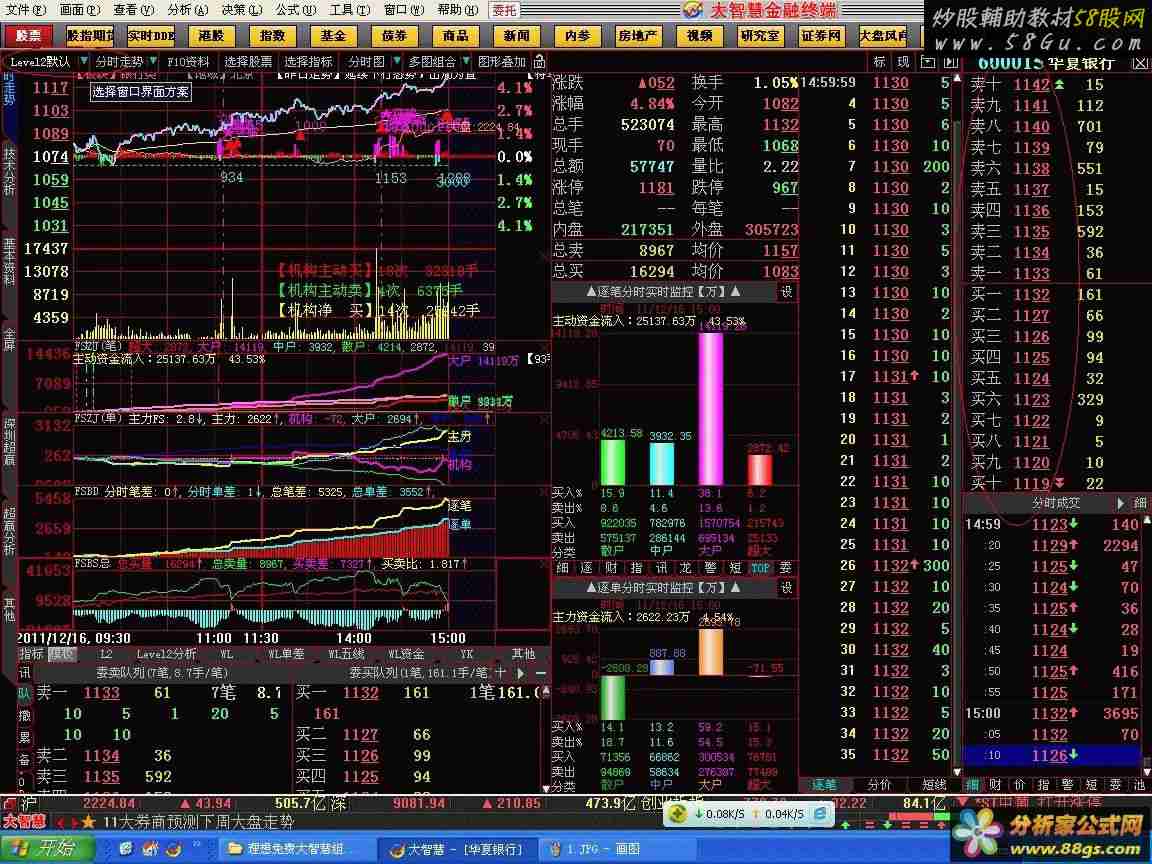Click the 讯 side icon in the queue panel

[x=24, y=672]
